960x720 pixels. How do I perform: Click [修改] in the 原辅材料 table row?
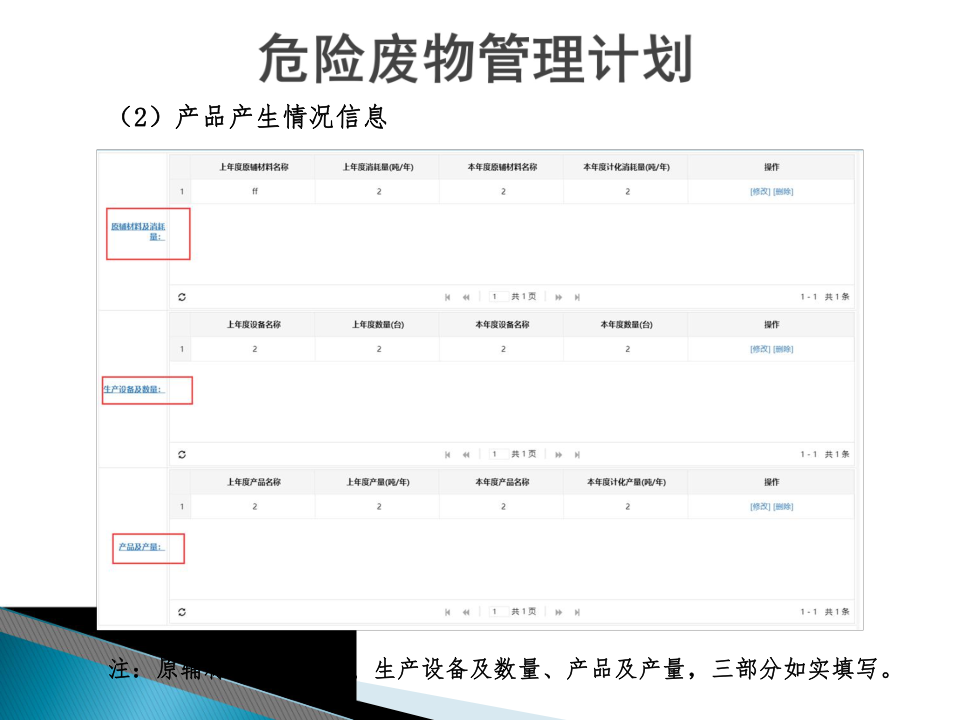[x=760, y=192]
